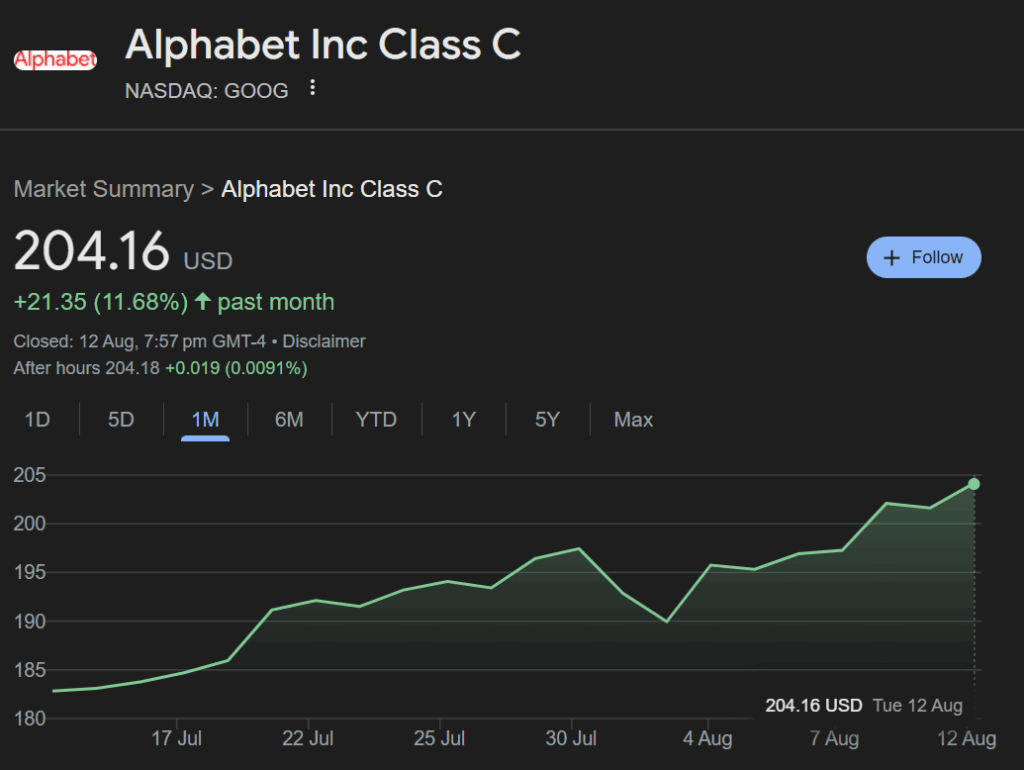Switch to the 5Y chart view

click(547, 419)
